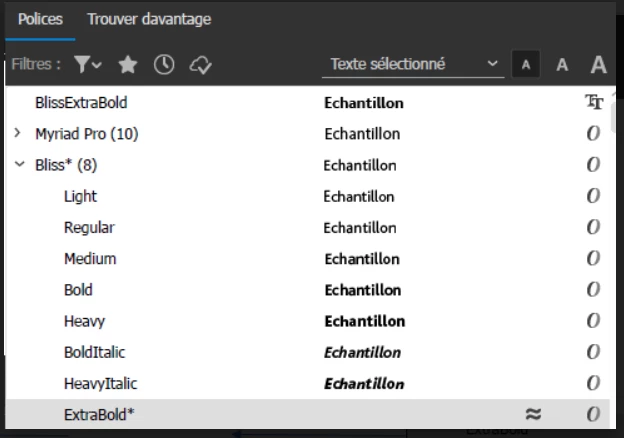Screen dimensions: 624x438
Task: Select small sample size A
Action: click(526, 64)
